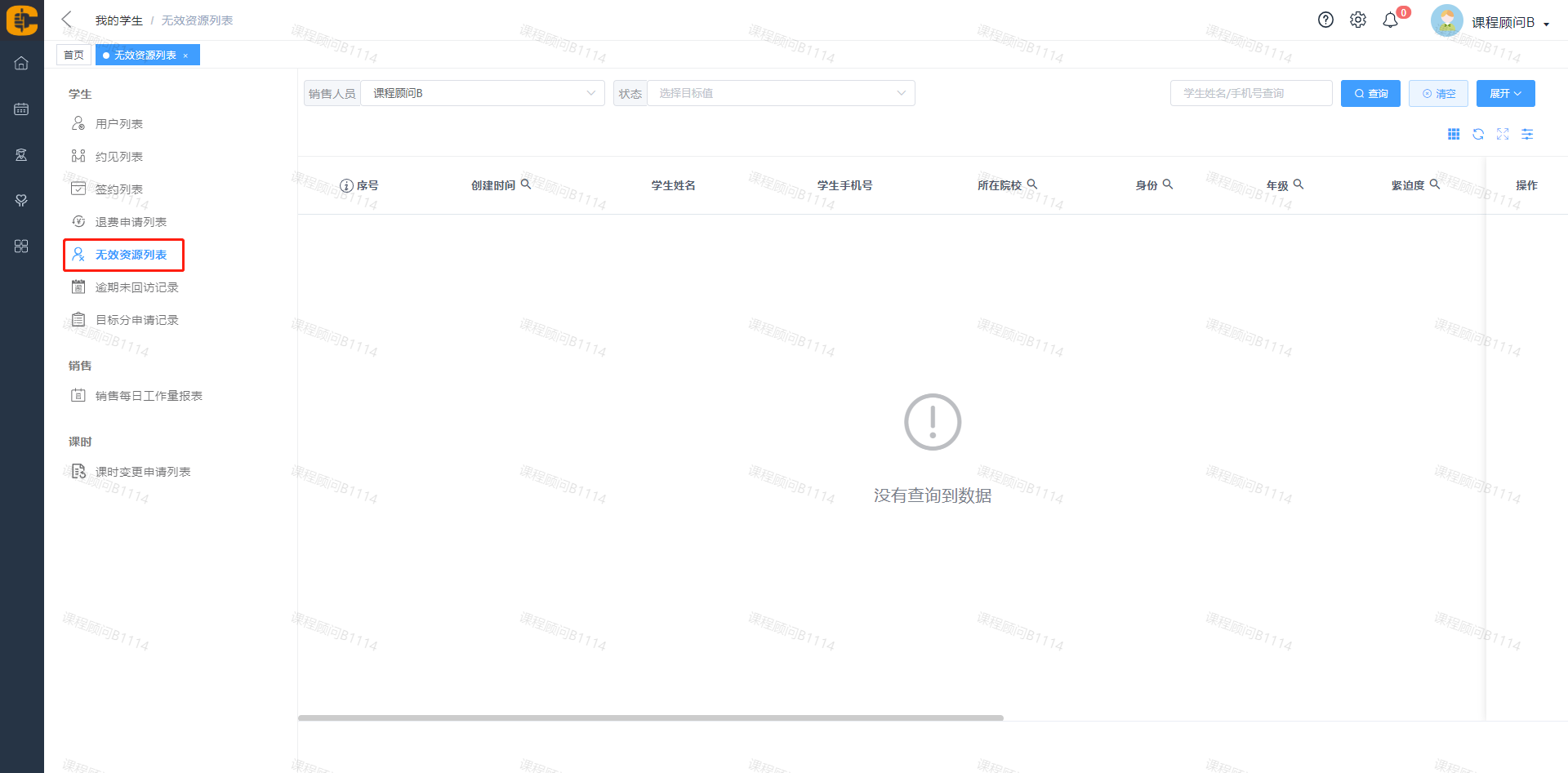Filter by 创建时间 search icon
1568x773 pixels.
(526, 184)
